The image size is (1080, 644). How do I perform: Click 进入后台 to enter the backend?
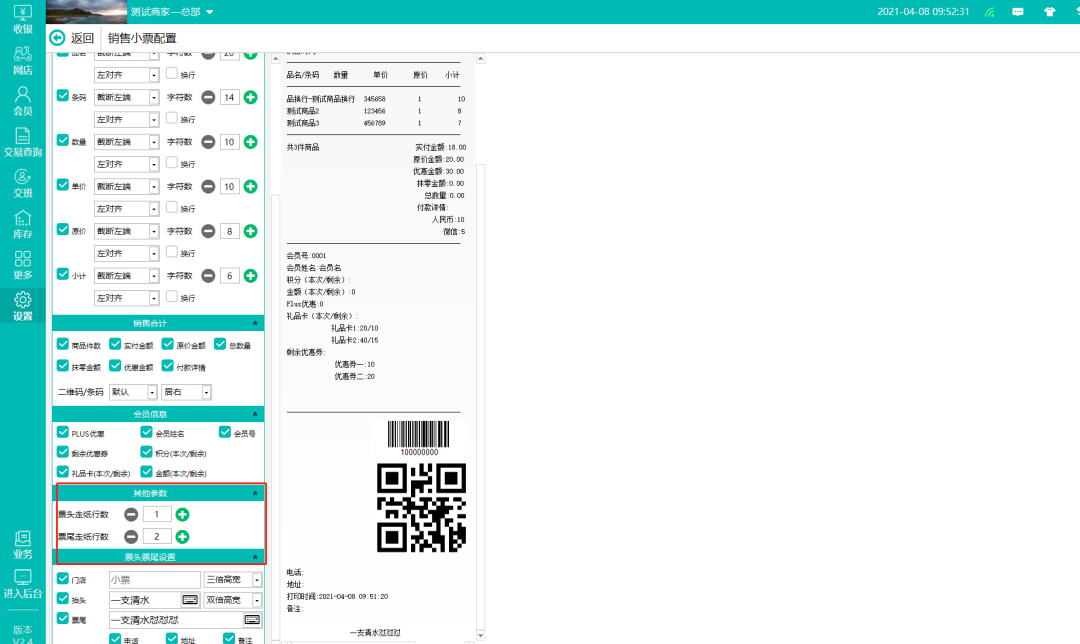[22, 584]
